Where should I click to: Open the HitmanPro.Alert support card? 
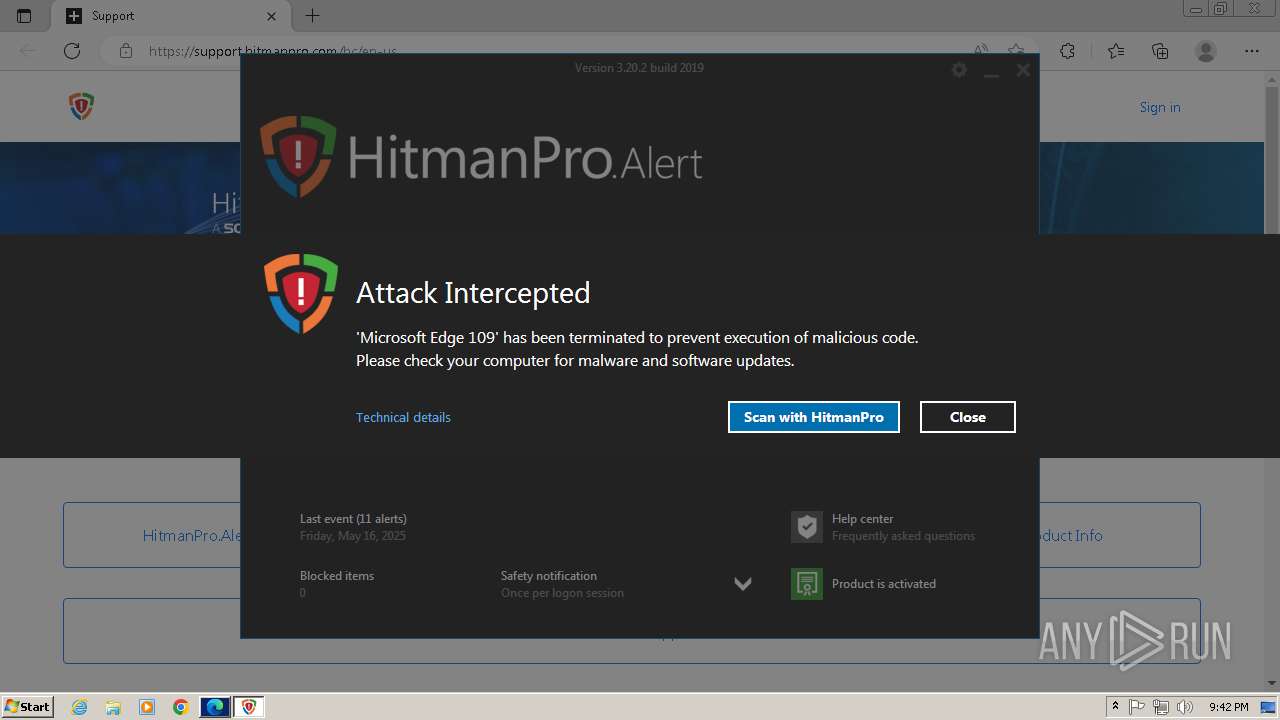point(152,535)
